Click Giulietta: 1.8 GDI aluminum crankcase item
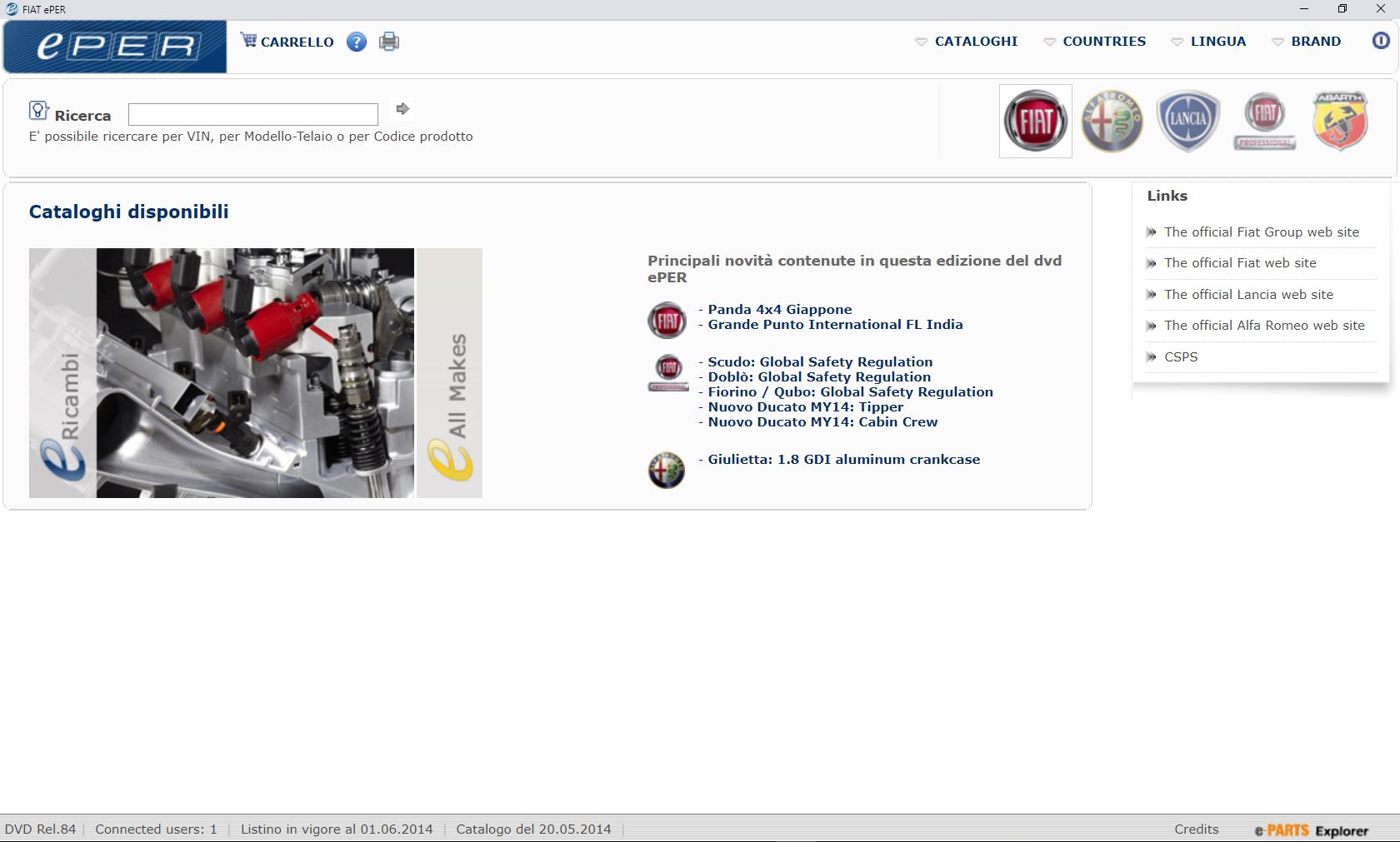Image resolution: width=1400 pixels, height=842 pixels. pos(843,460)
